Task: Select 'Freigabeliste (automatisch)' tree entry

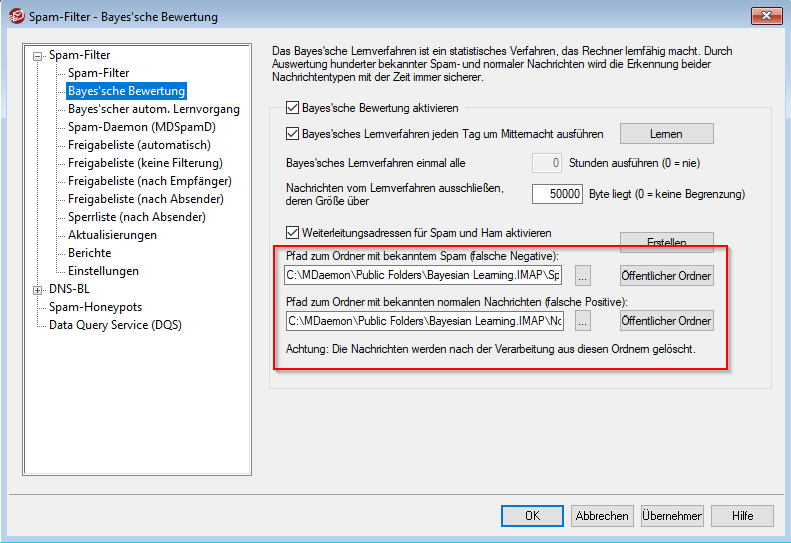Action: [139, 145]
